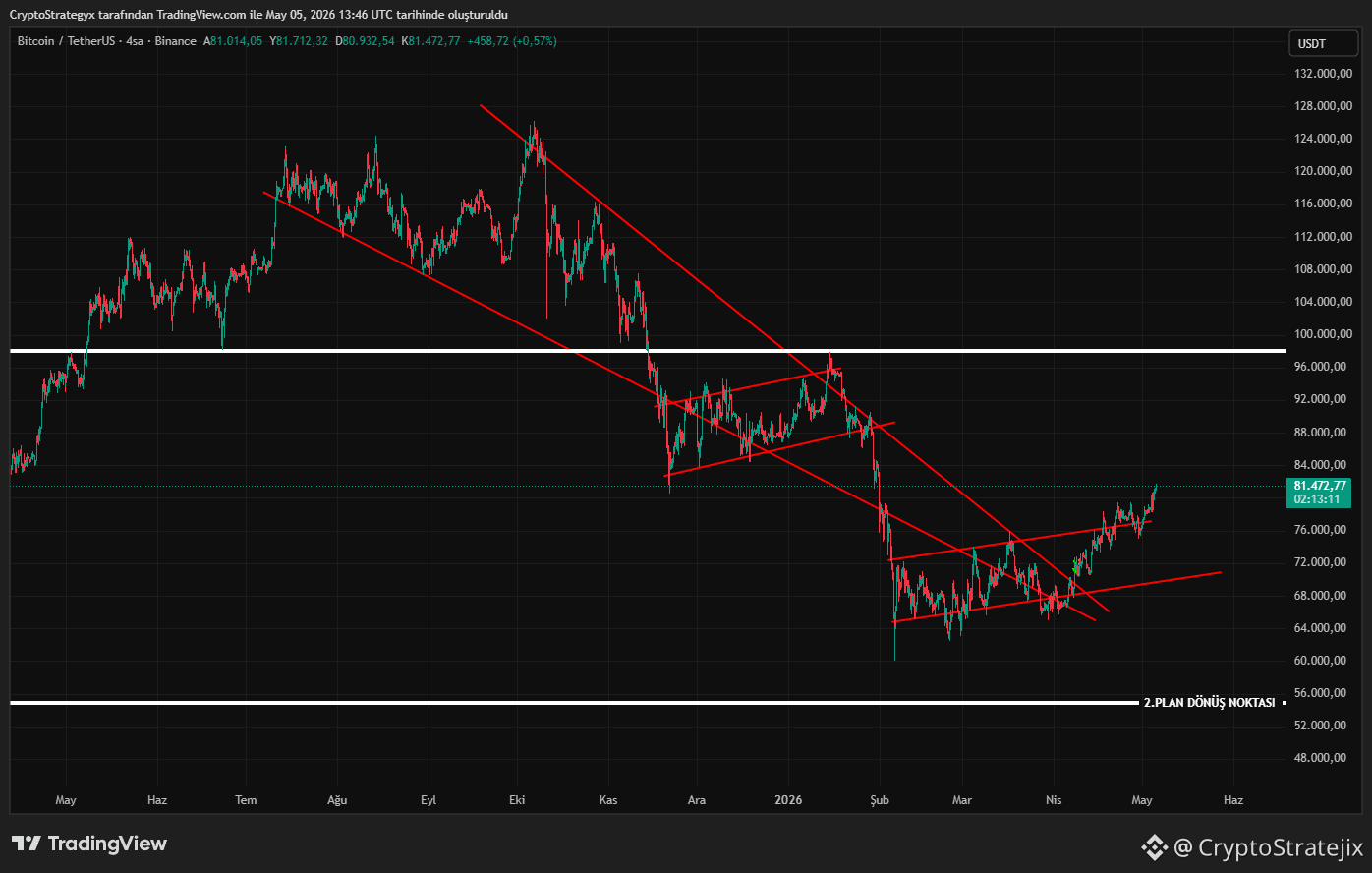The width and height of the screenshot is (1372, 873).
Task: Click the 2.PLAN DÖNÜŞ NOKTASI line label
Action: coord(1209,703)
